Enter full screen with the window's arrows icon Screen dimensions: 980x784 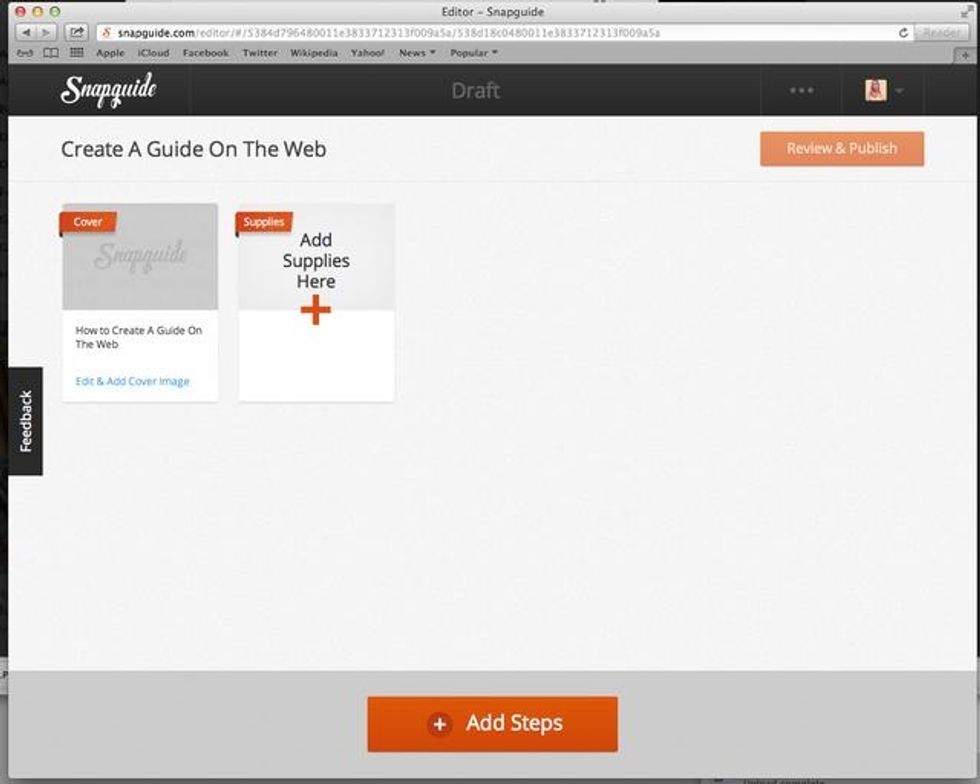point(967,11)
